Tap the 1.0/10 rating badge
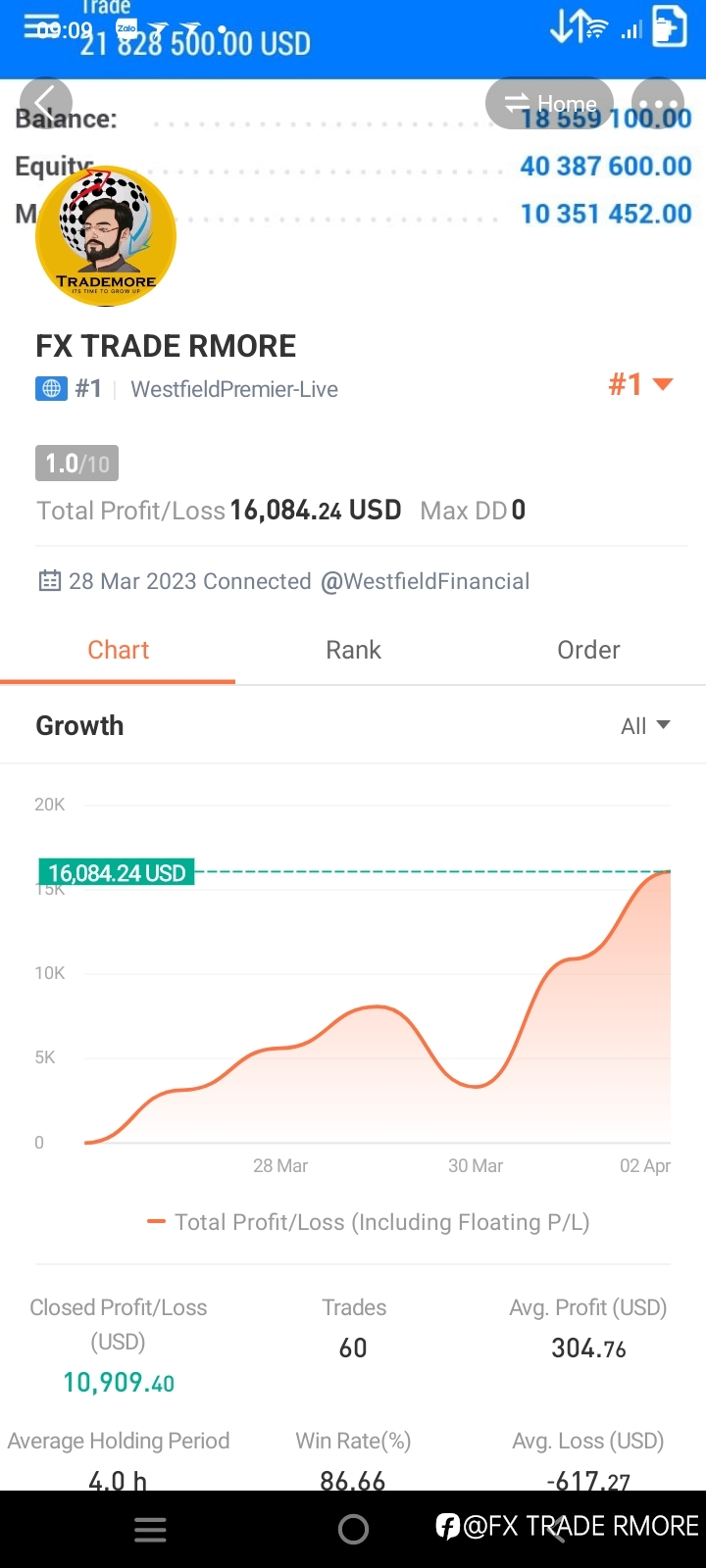706x1568 pixels. pos(76,463)
